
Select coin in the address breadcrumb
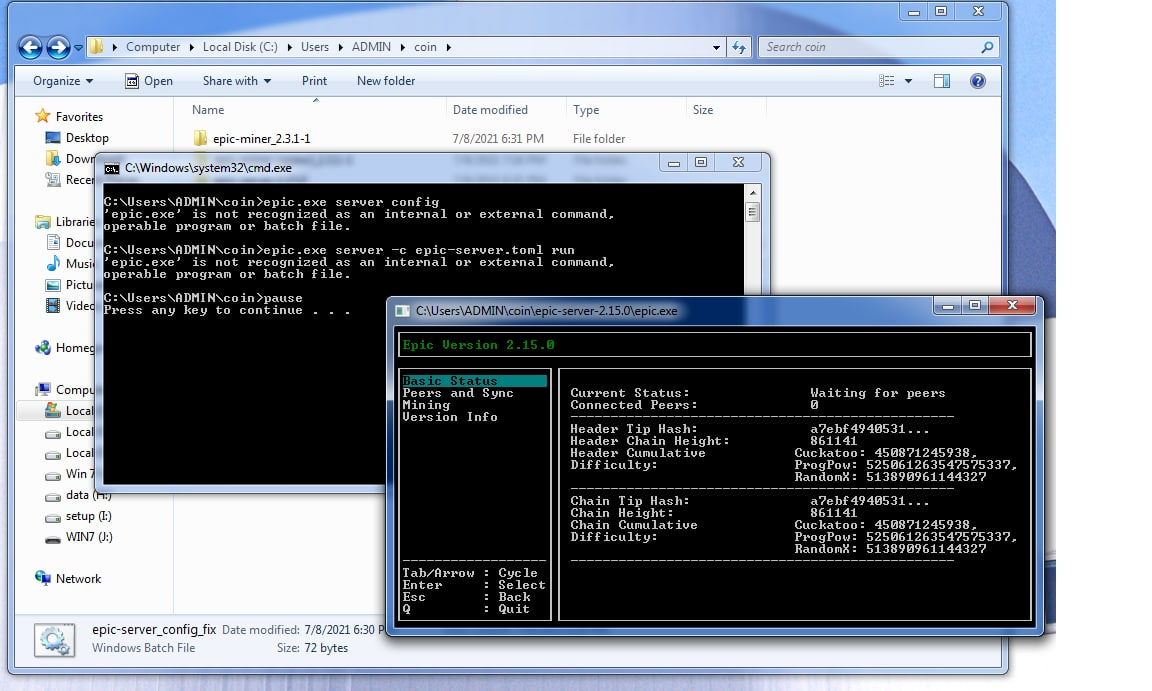(425, 47)
